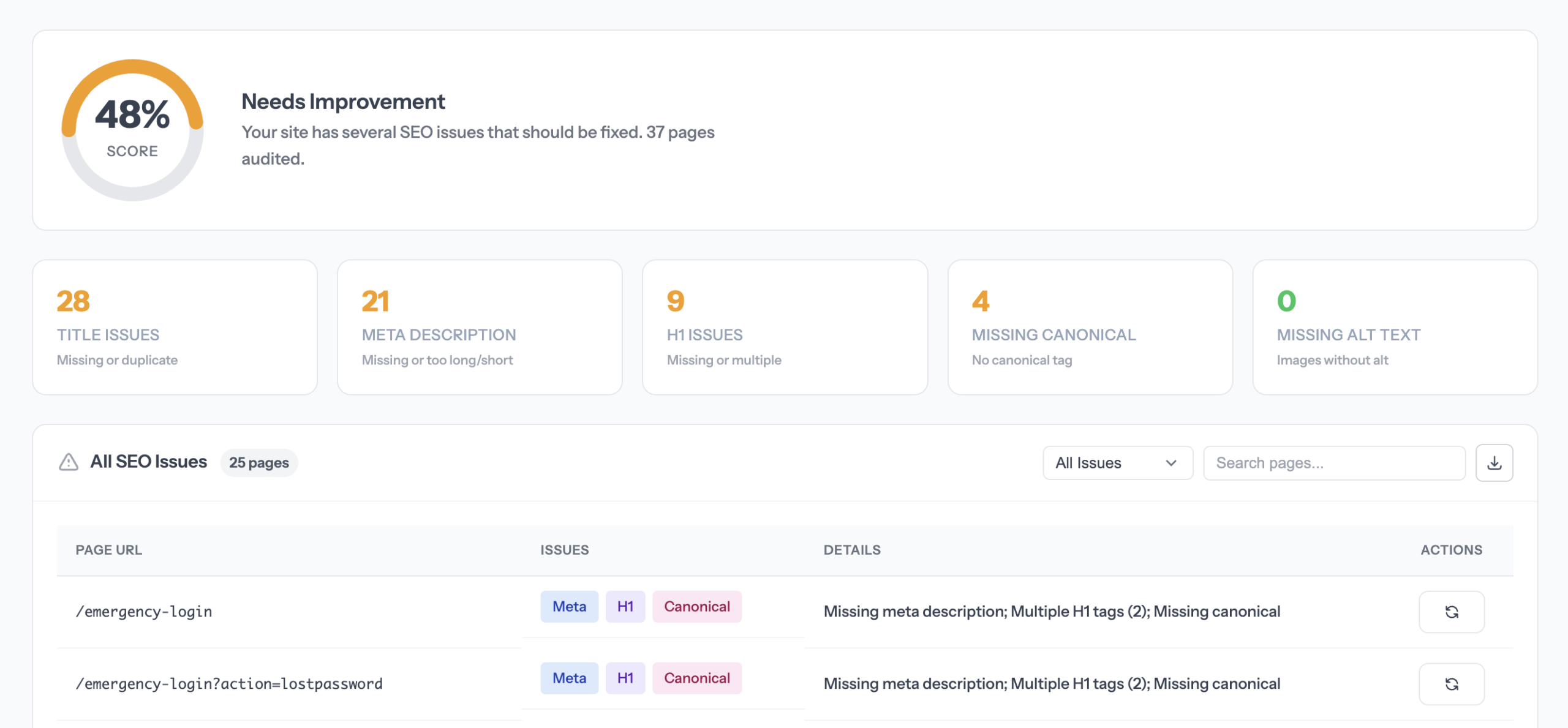Click the DETAILS column header

point(852,550)
